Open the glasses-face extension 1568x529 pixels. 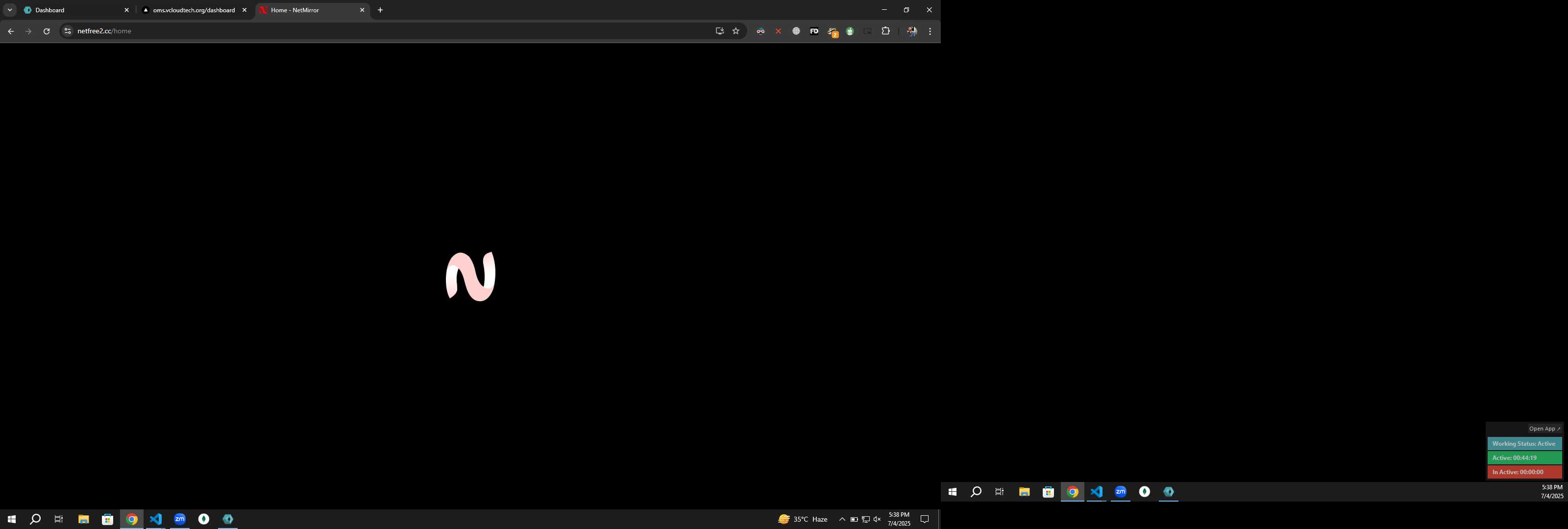point(760,31)
